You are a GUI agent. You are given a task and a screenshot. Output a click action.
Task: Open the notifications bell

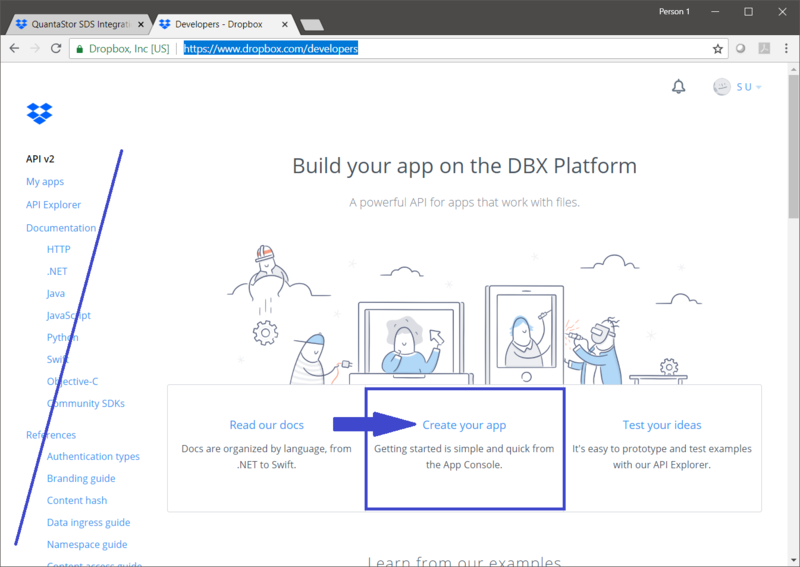pos(678,87)
